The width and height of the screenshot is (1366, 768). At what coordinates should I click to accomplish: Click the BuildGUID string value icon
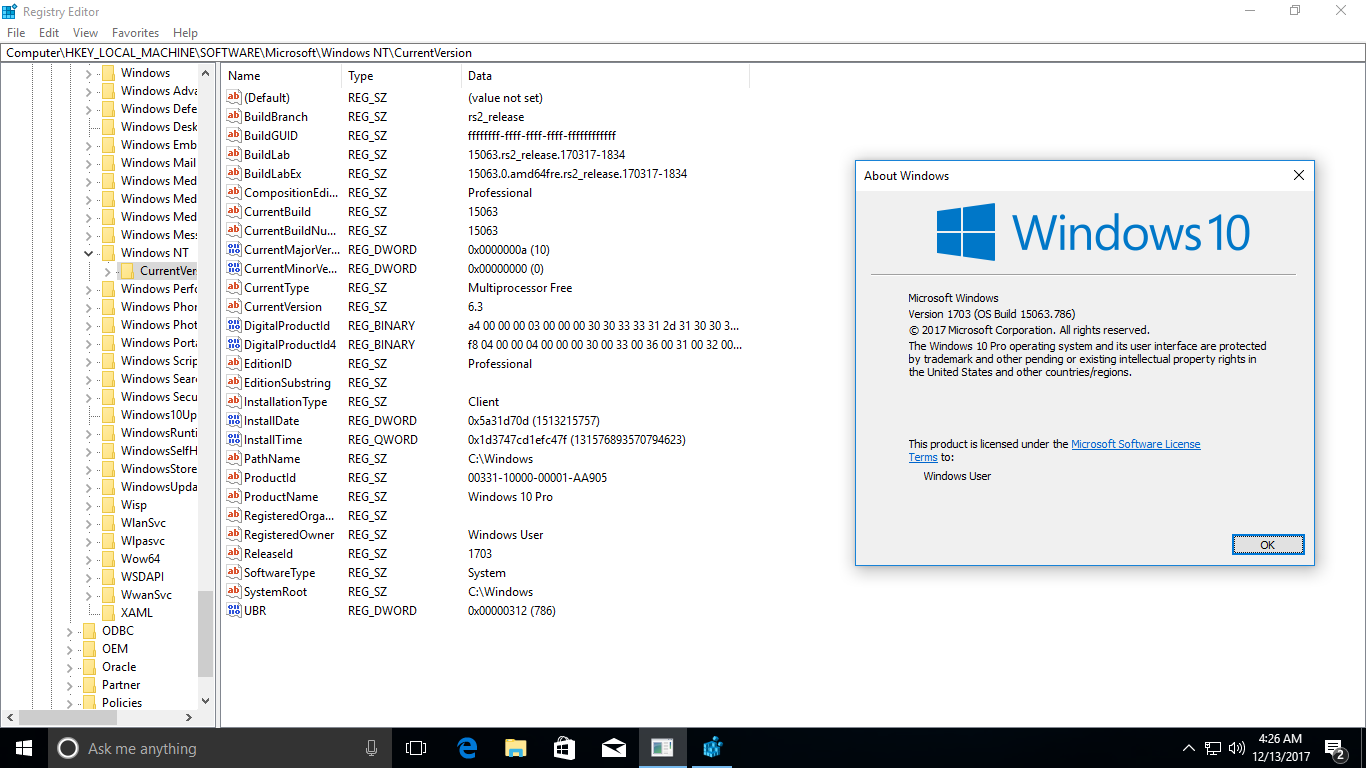click(x=234, y=136)
